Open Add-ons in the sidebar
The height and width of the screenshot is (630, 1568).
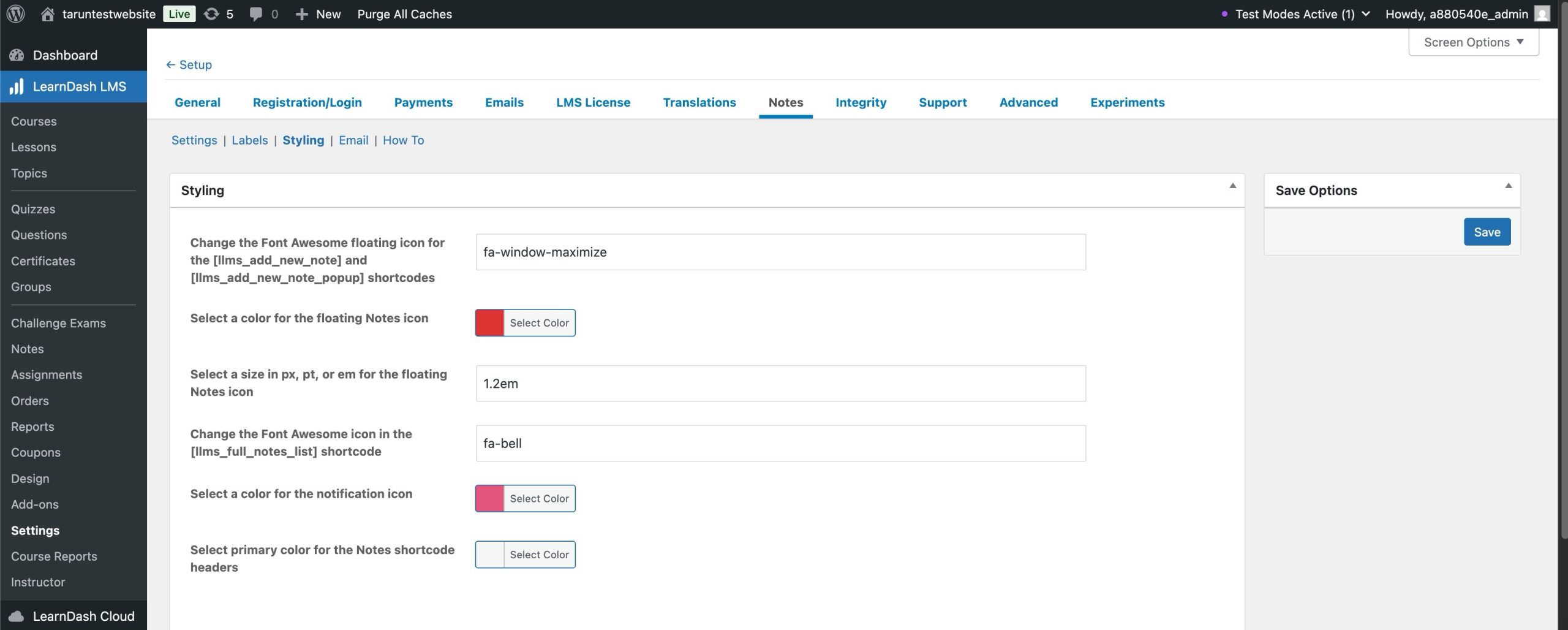(x=35, y=504)
